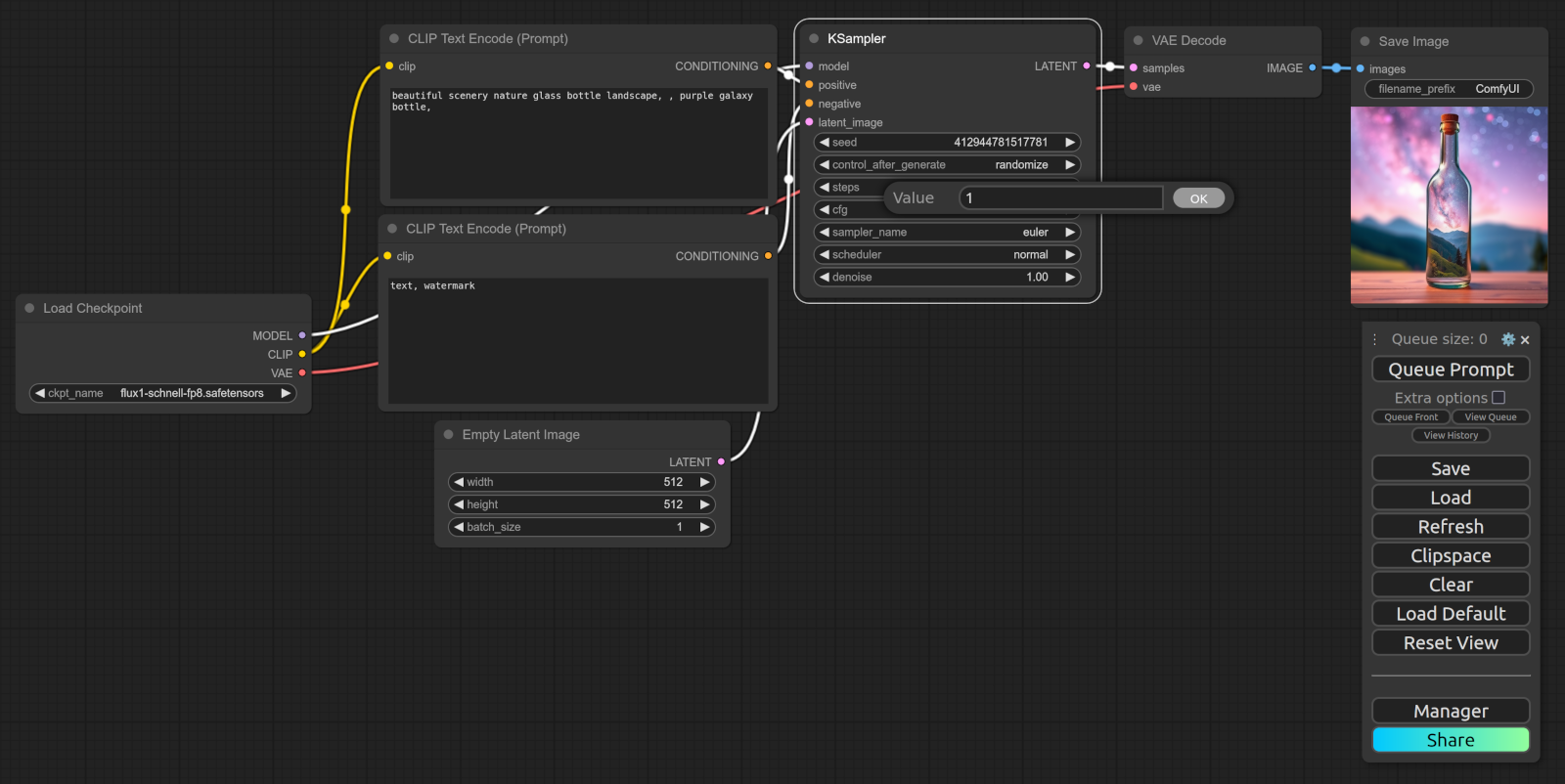Screen dimensions: 1565x784
Task: Change control_after_generate randomize option
Action: 947,165
